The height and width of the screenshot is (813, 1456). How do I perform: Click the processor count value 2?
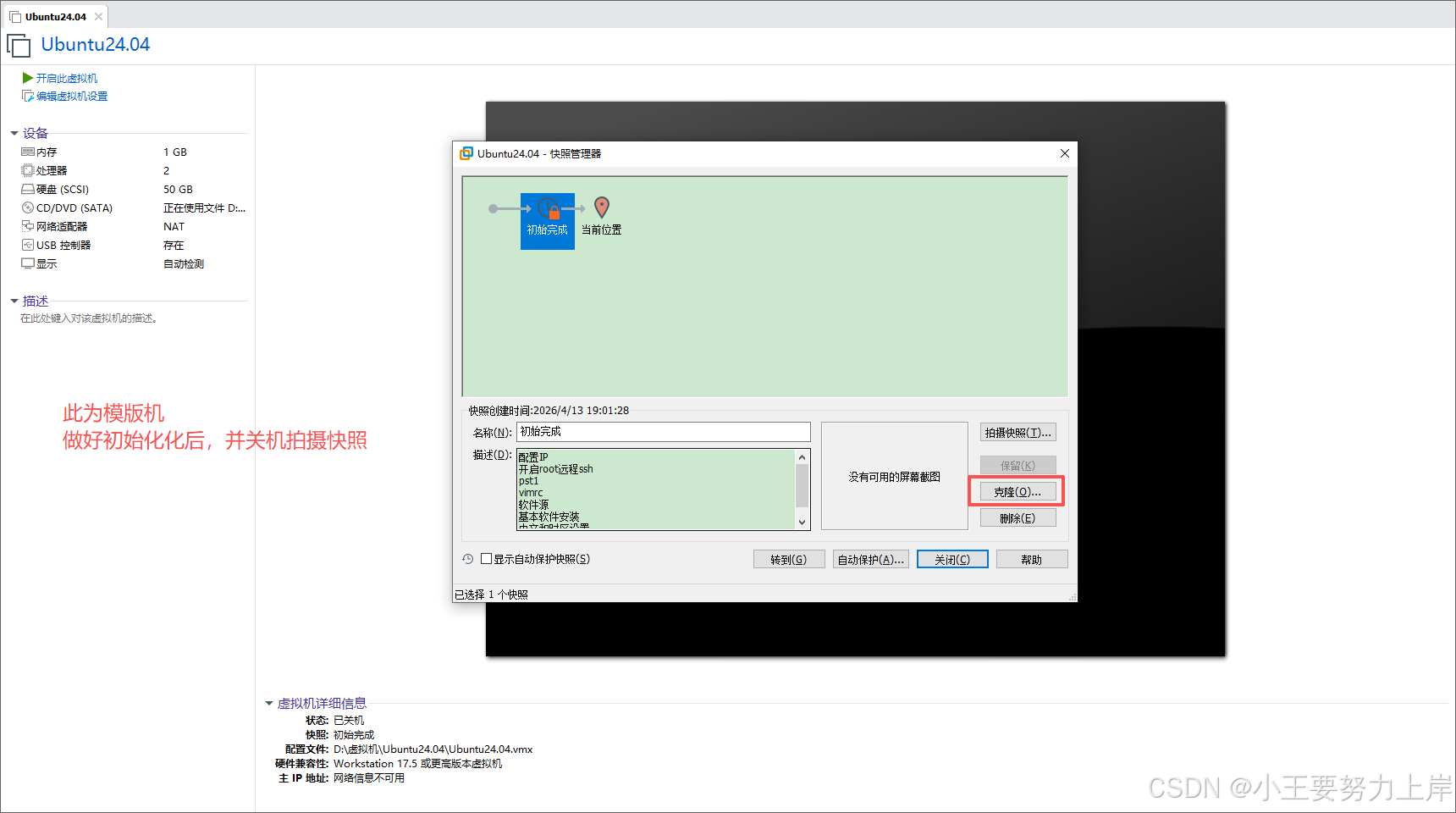(x=167, y=171)
